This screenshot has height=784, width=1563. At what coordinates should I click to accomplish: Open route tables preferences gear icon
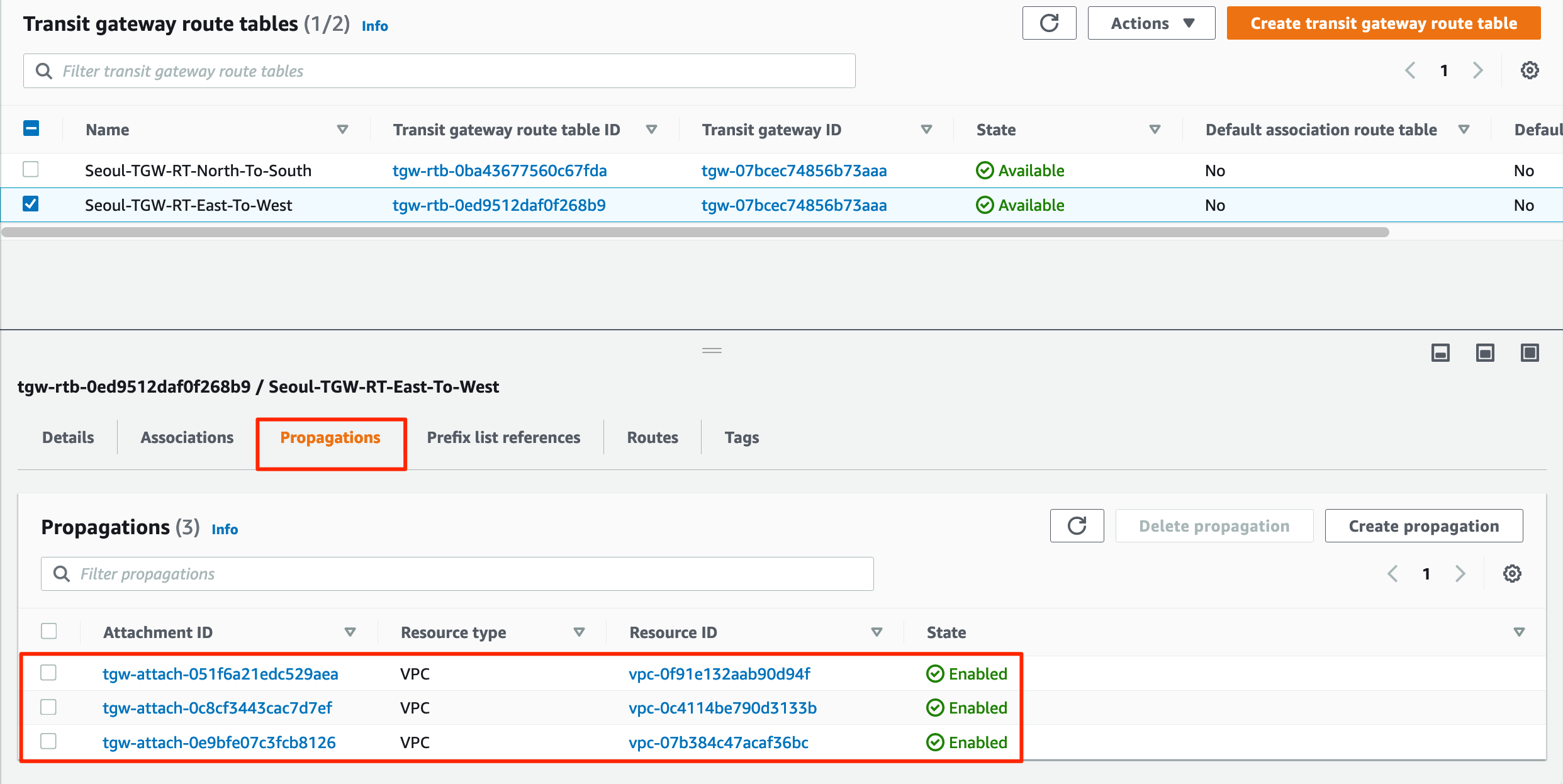[1530, 70]
